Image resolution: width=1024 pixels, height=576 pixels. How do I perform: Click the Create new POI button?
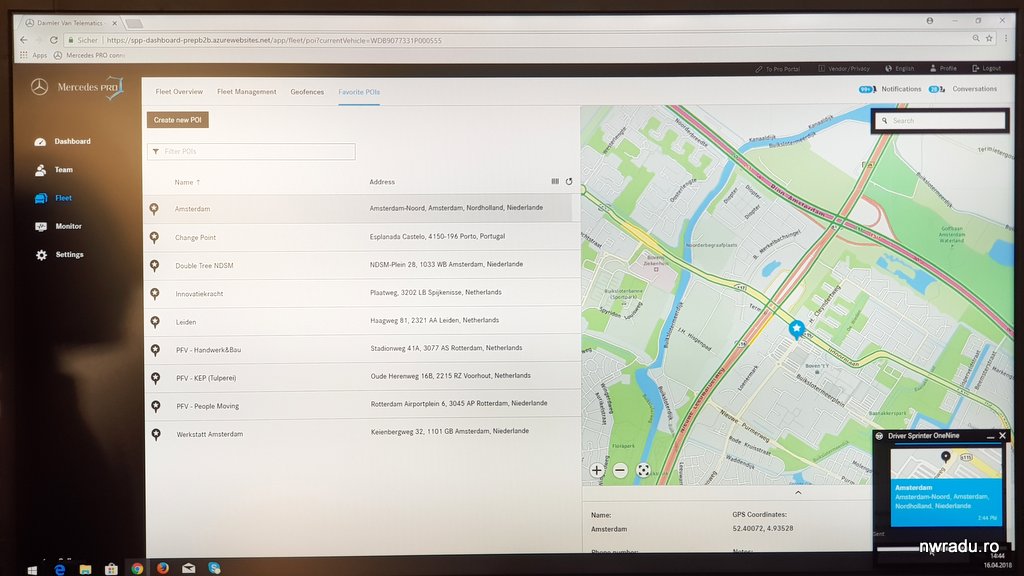(x=178, y=120)
